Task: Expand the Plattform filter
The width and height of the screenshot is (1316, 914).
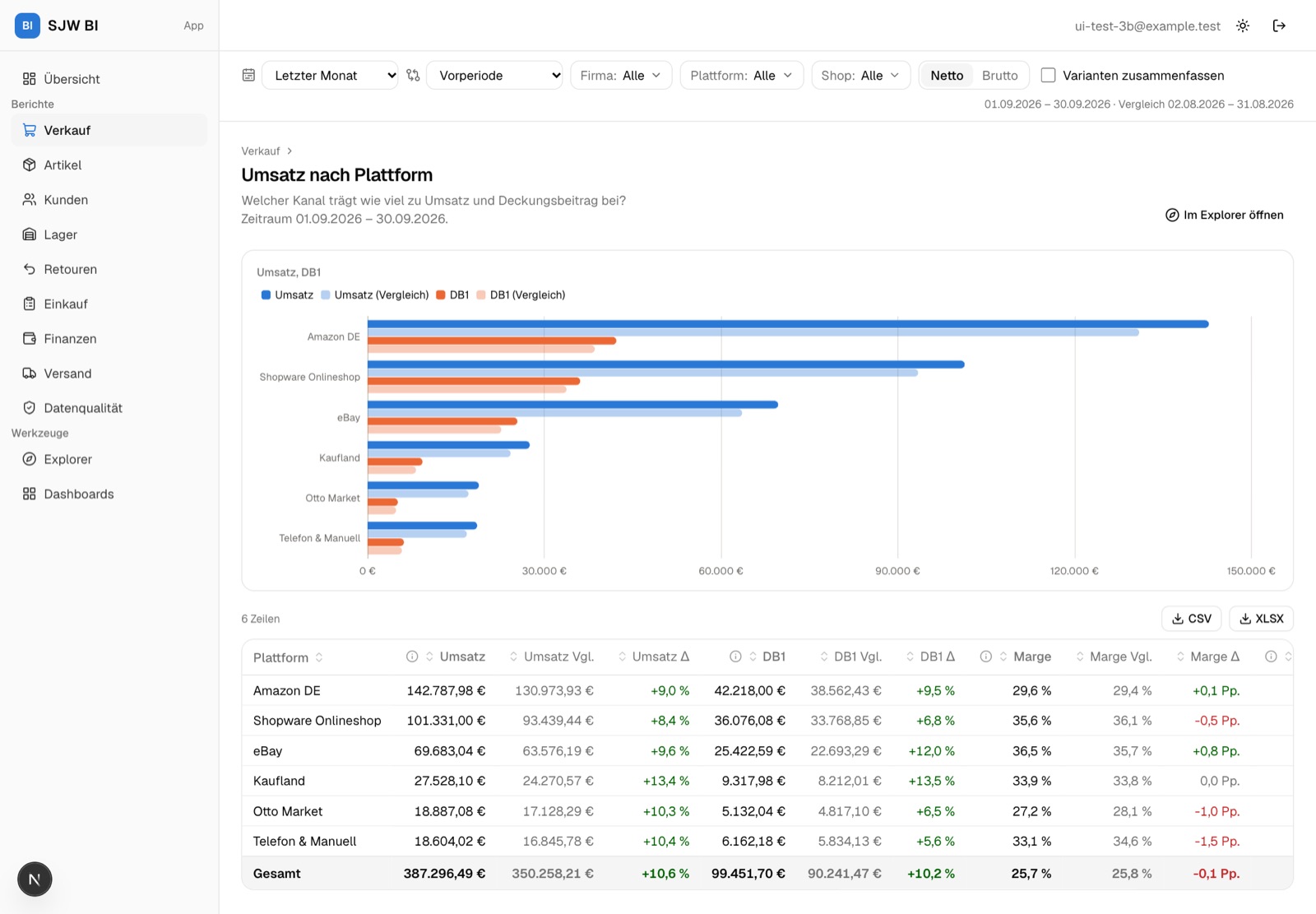Action: (742, 75)
